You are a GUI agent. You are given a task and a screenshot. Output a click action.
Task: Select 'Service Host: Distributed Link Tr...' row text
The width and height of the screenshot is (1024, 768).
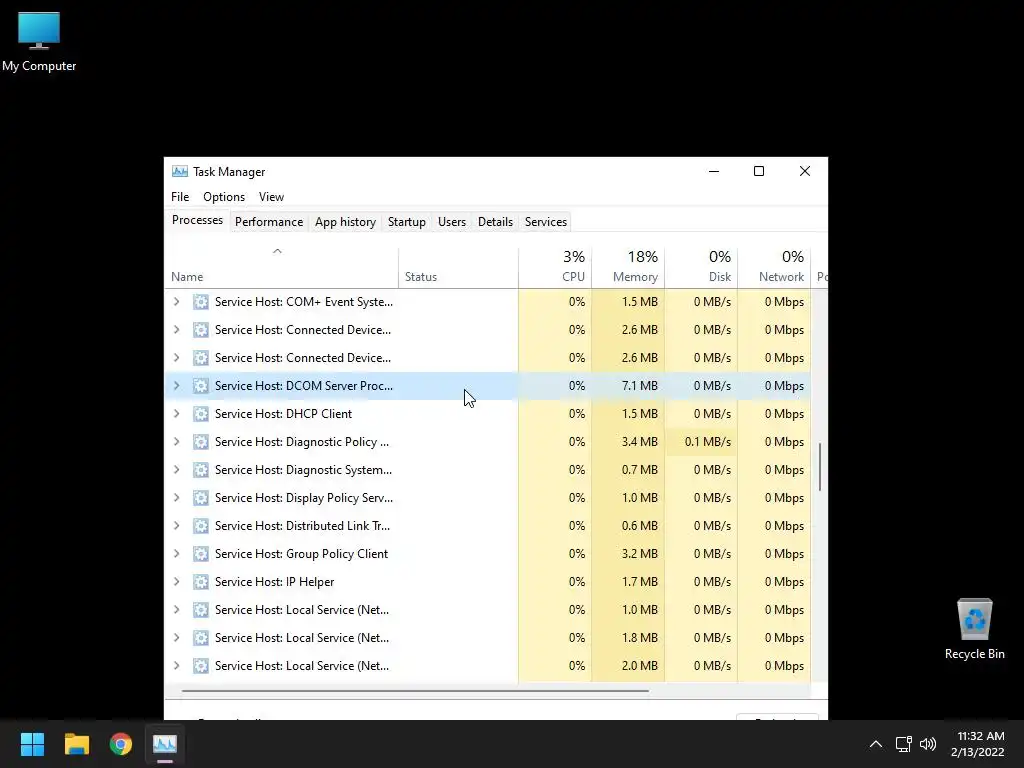[x=302, y=526]
